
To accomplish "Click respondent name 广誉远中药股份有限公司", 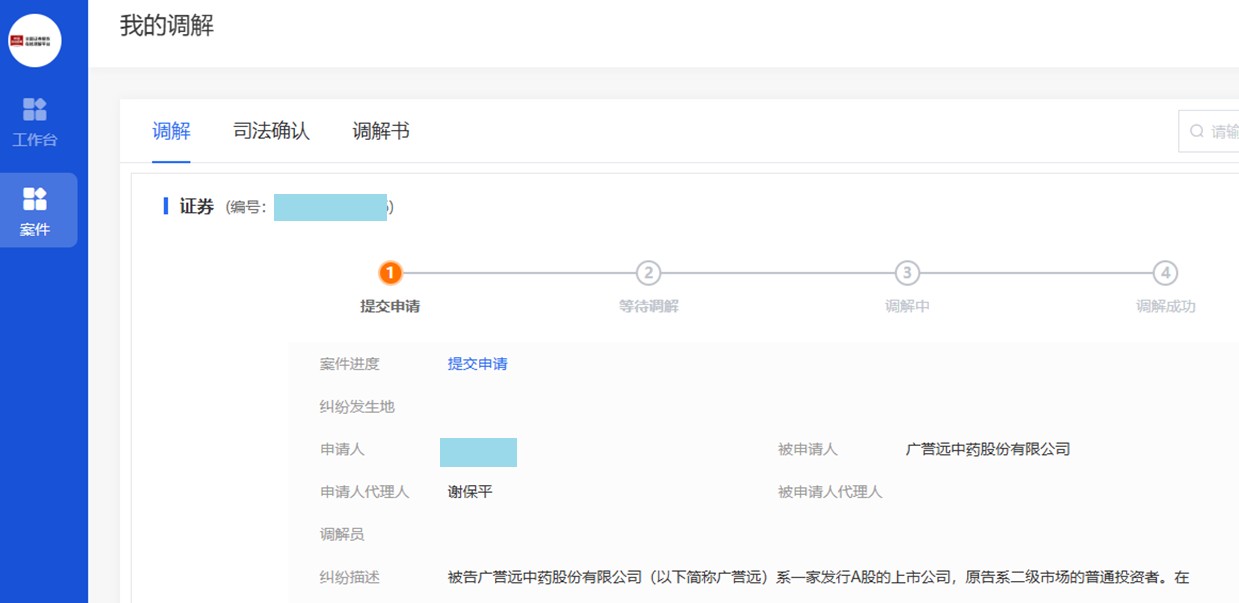I will [987, 449].
